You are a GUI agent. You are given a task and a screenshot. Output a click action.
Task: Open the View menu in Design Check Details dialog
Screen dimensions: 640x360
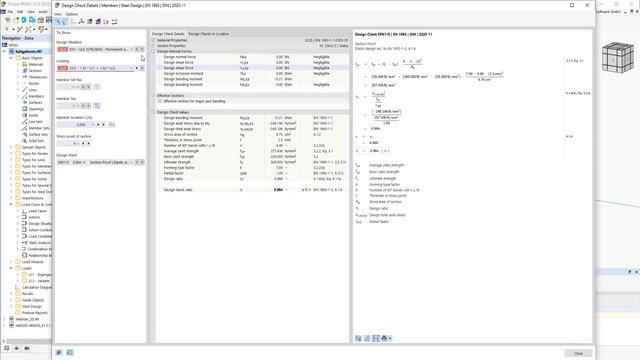tap(58, 14)
